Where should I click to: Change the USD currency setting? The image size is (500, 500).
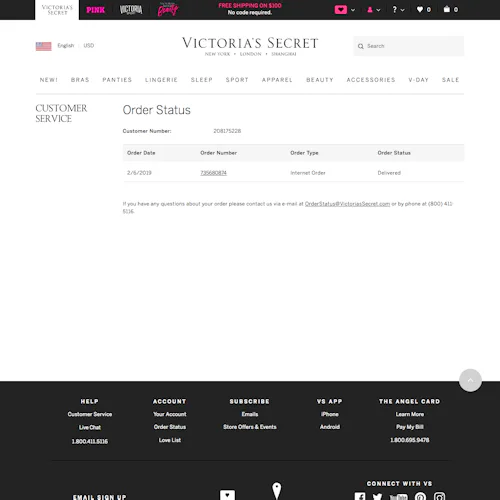89,45
